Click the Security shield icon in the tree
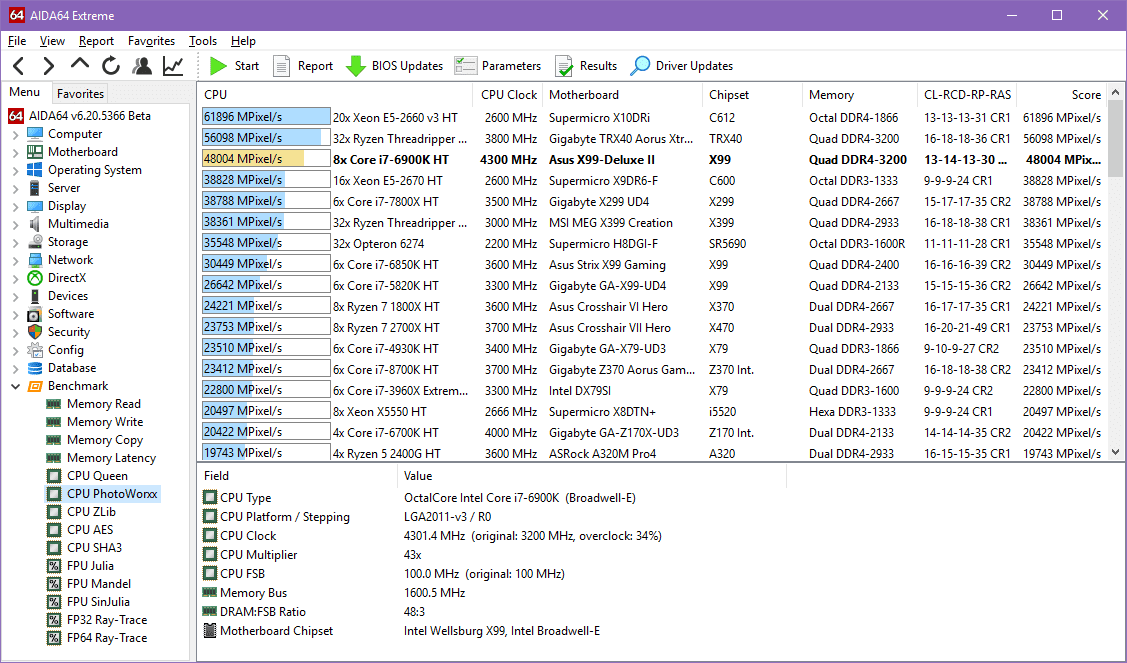The height and width of the screenshot is (663, 1127). pyautogui.click(x=35, y=332)
